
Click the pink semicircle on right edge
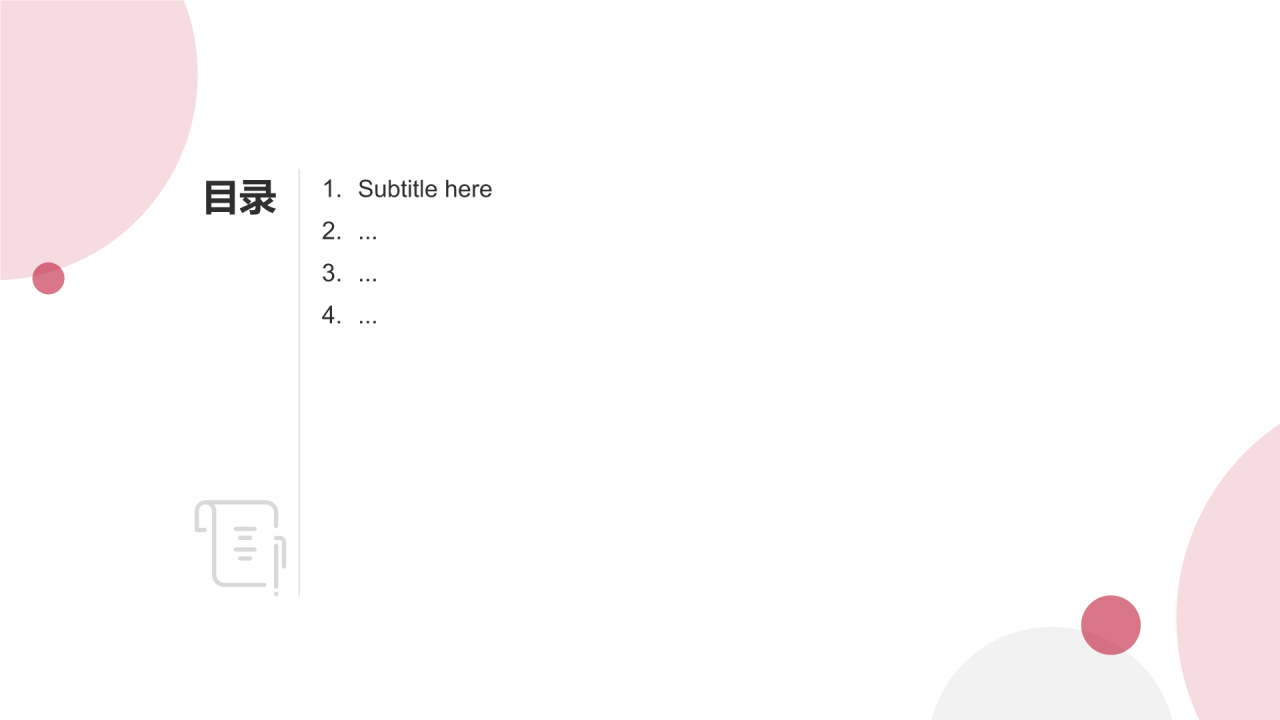point(1230,575)
